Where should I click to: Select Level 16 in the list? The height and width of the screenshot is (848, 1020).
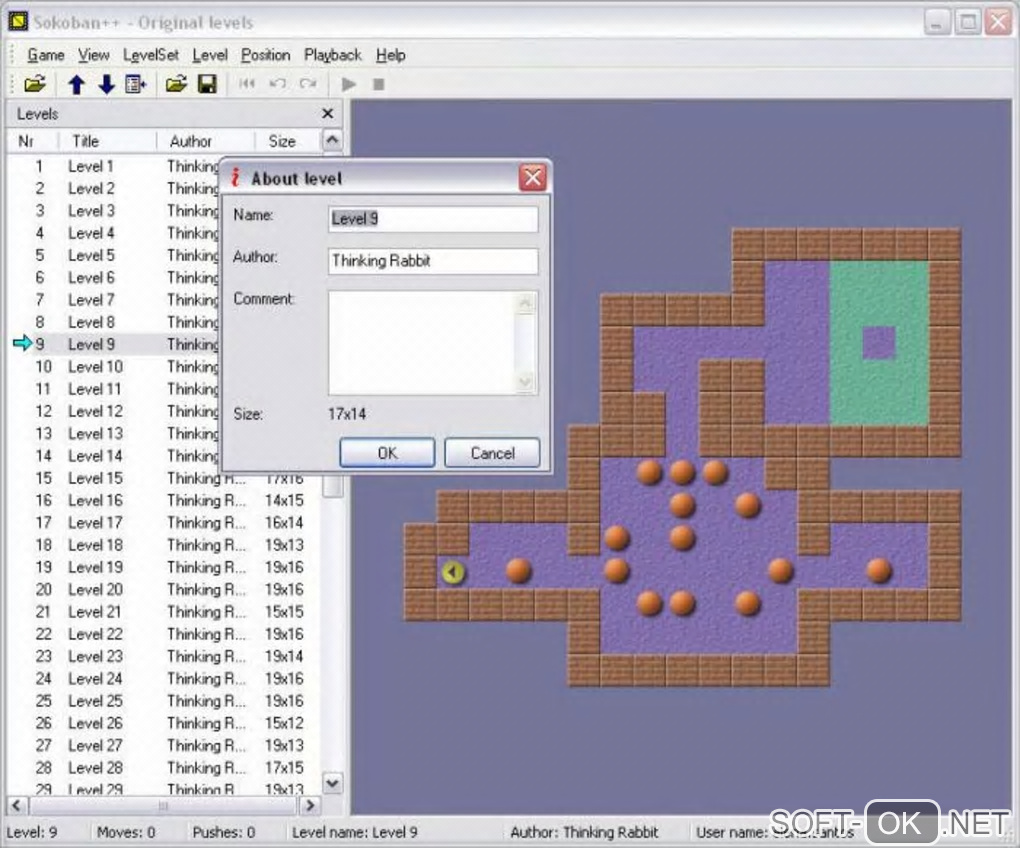(x=95, y=500)
